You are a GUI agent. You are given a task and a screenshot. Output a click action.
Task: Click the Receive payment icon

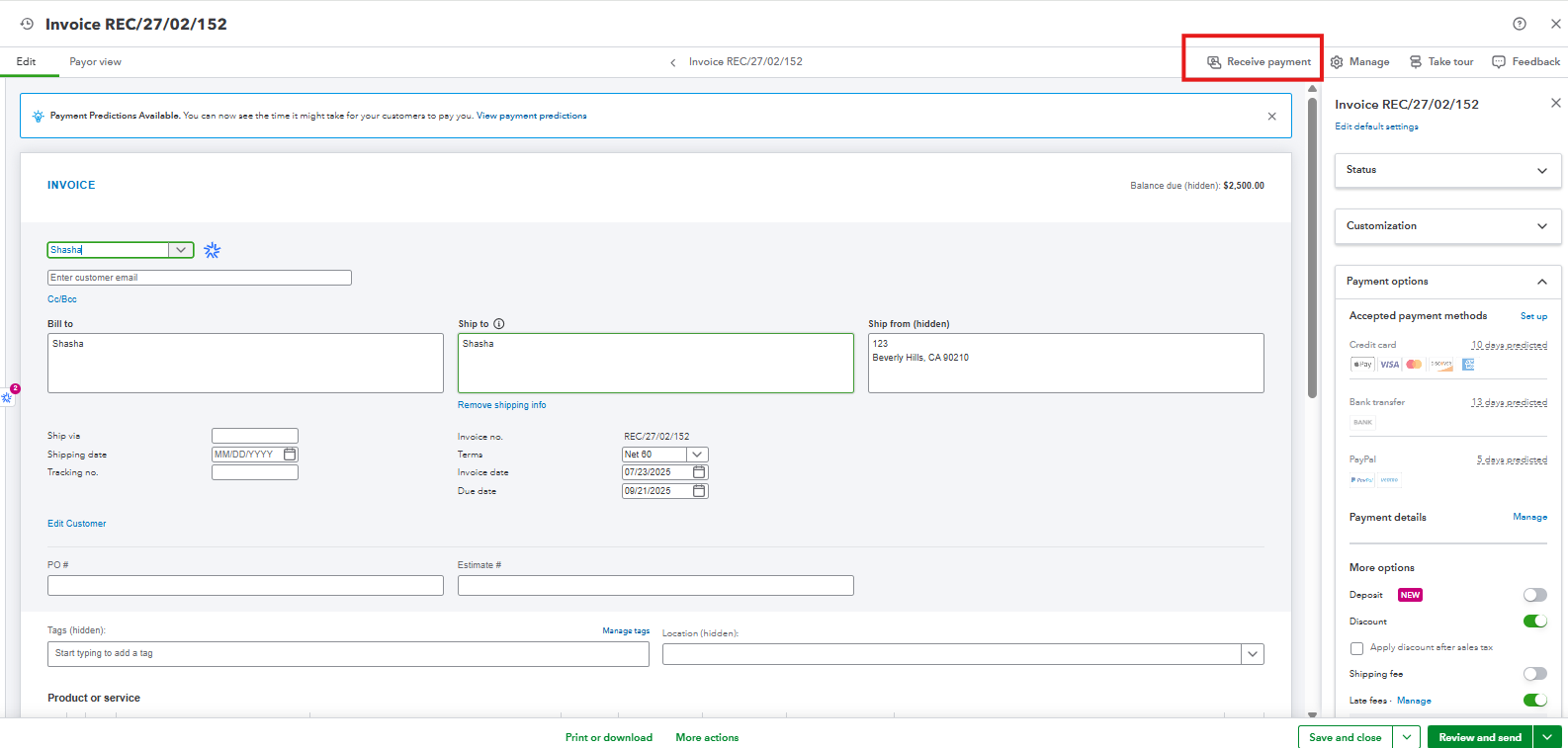coord(1214,61)
